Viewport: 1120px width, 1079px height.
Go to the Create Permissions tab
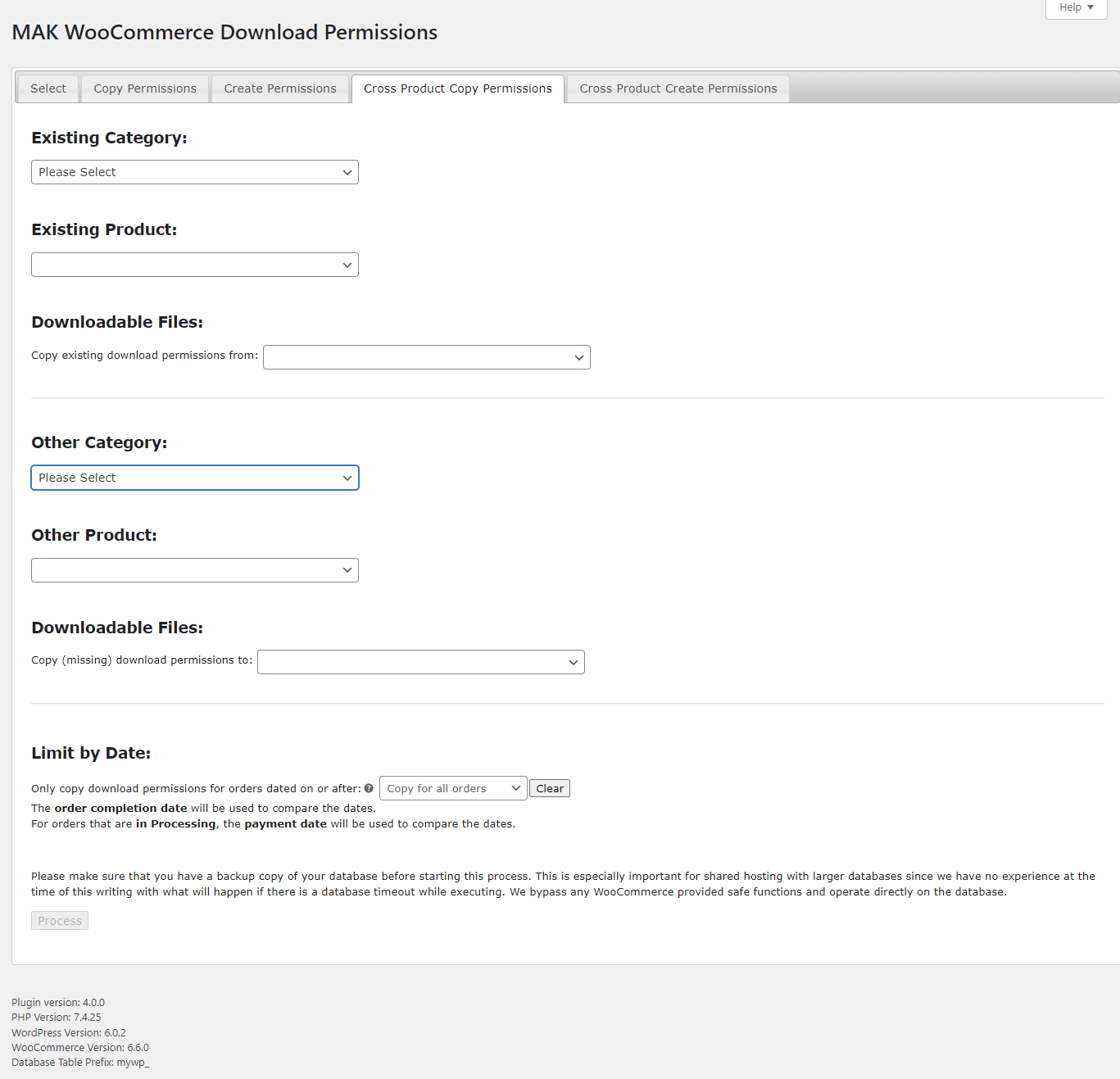[280, 88]
